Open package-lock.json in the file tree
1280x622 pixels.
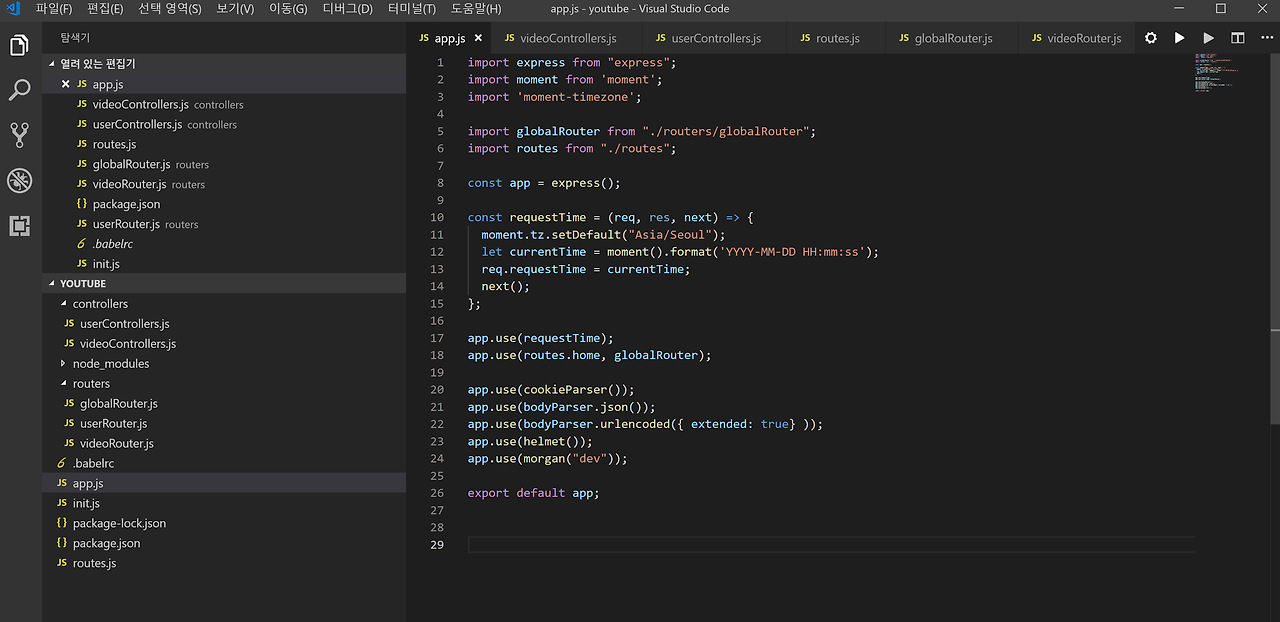pyautogui.click(x=119, y=523)
